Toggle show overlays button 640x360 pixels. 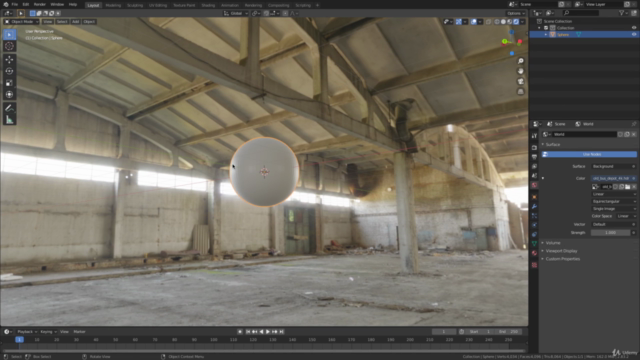tap(473, 22)
